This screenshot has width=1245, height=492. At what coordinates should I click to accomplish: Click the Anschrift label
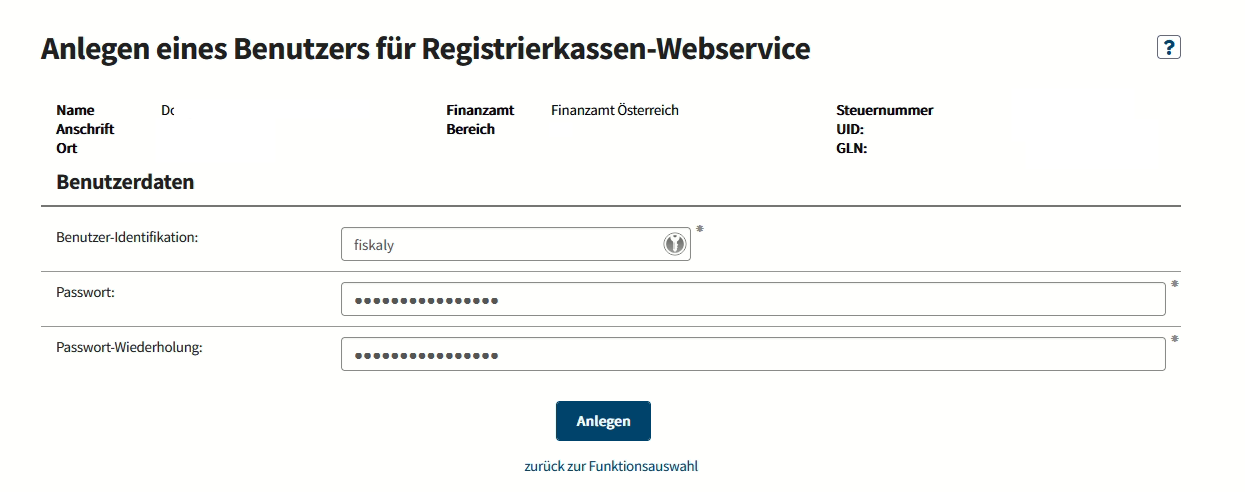tap(85, 129)
